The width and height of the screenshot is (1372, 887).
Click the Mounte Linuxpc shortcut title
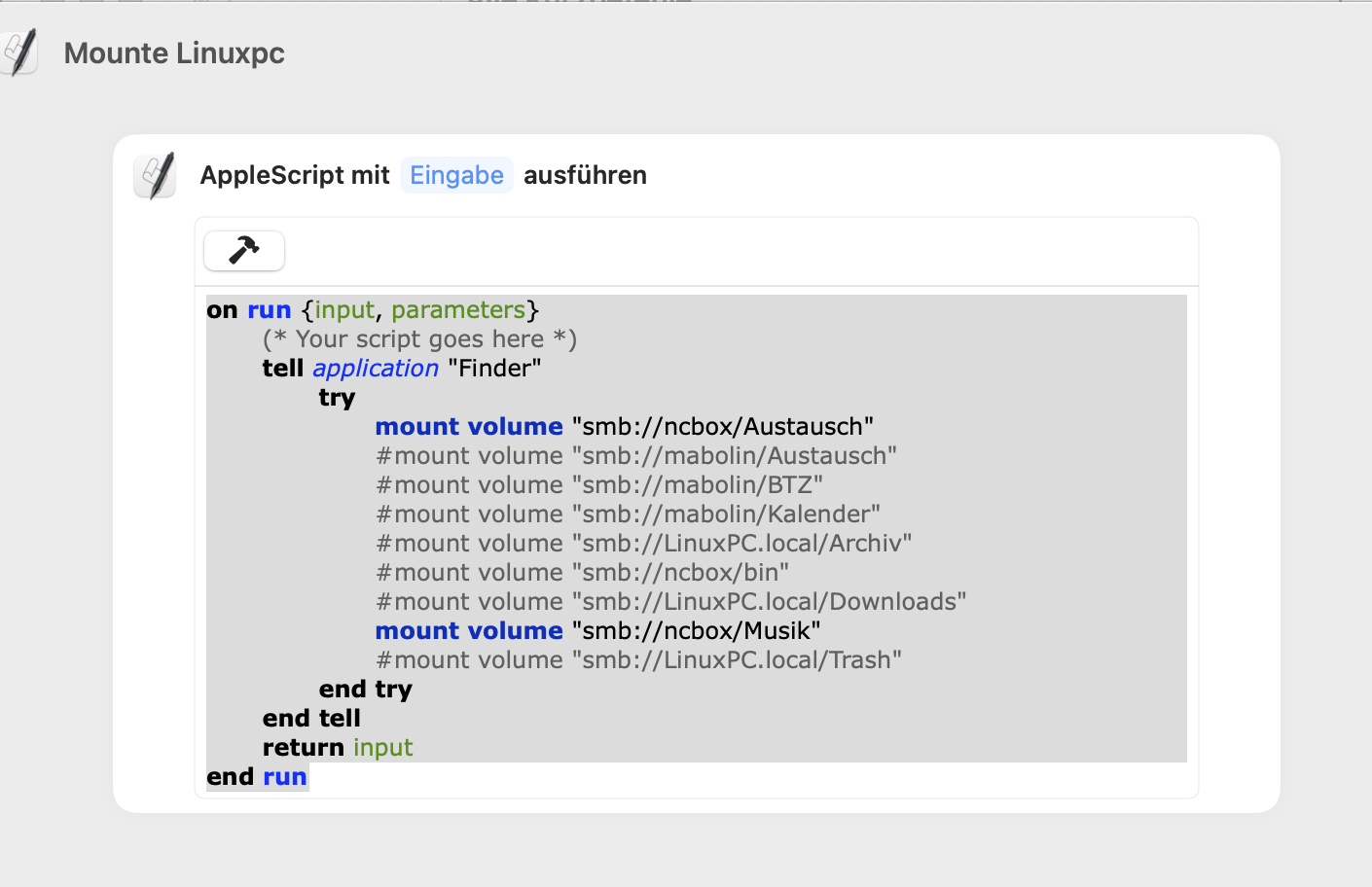(x=174, y=53)
